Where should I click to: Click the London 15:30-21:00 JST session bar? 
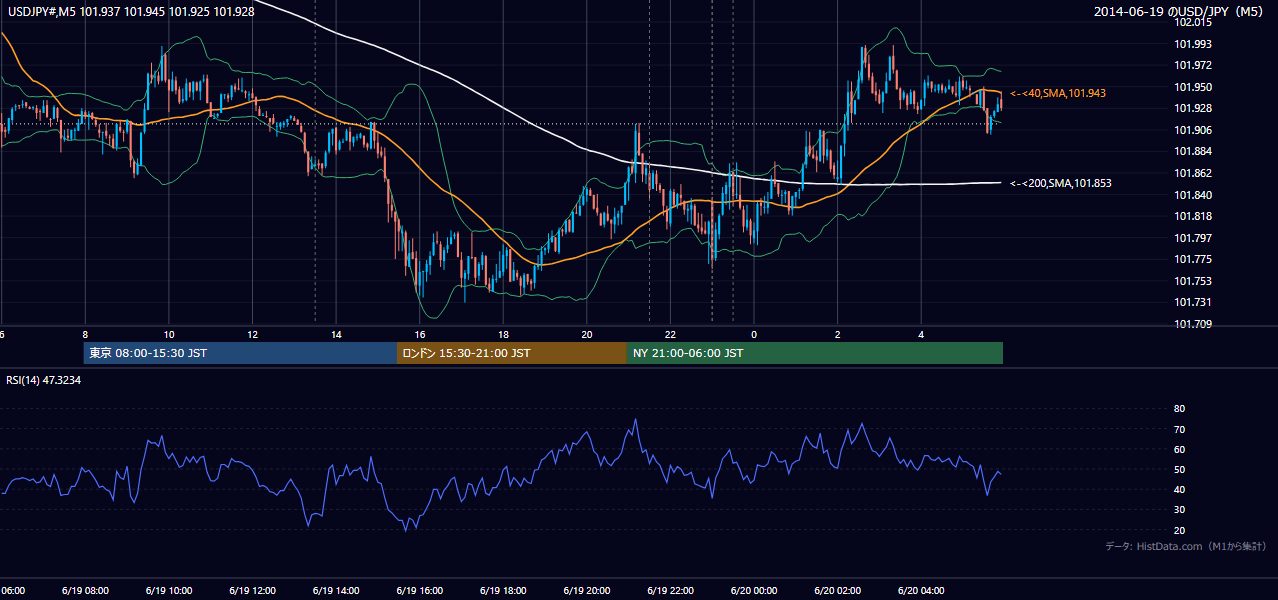tap(512, 353)
